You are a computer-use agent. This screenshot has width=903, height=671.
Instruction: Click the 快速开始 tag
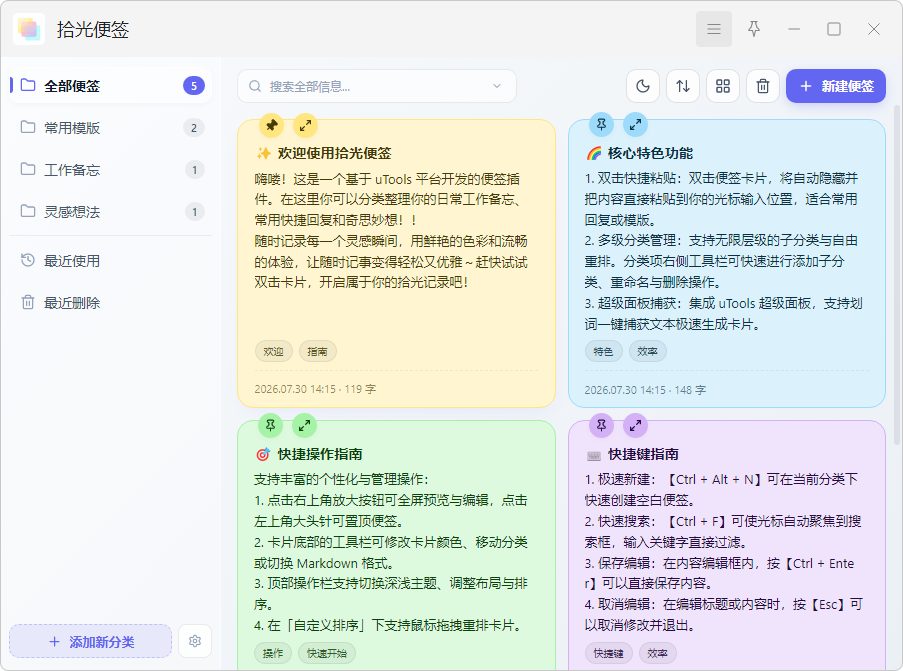point(327,653)
